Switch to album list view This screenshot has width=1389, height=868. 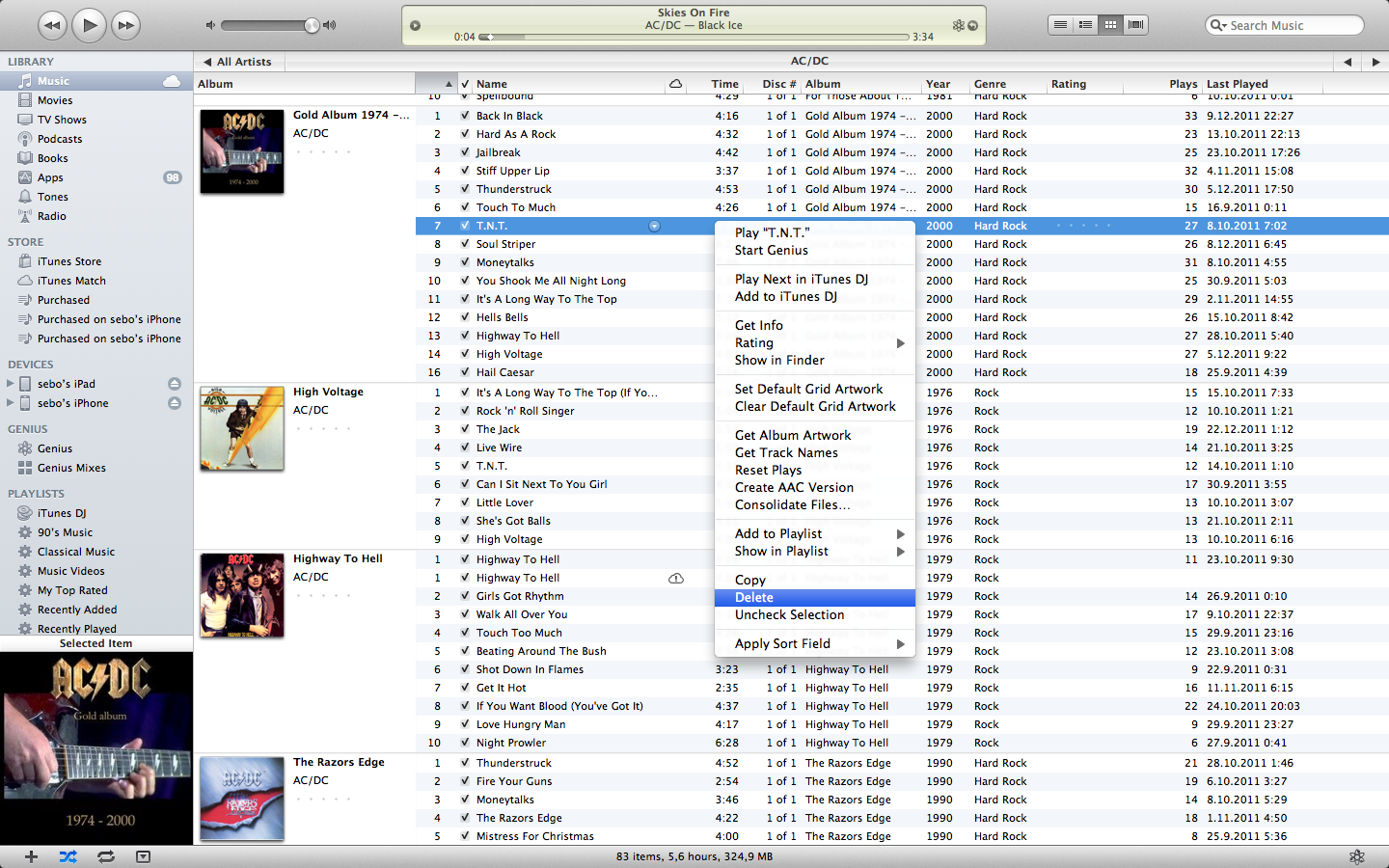1085,25
